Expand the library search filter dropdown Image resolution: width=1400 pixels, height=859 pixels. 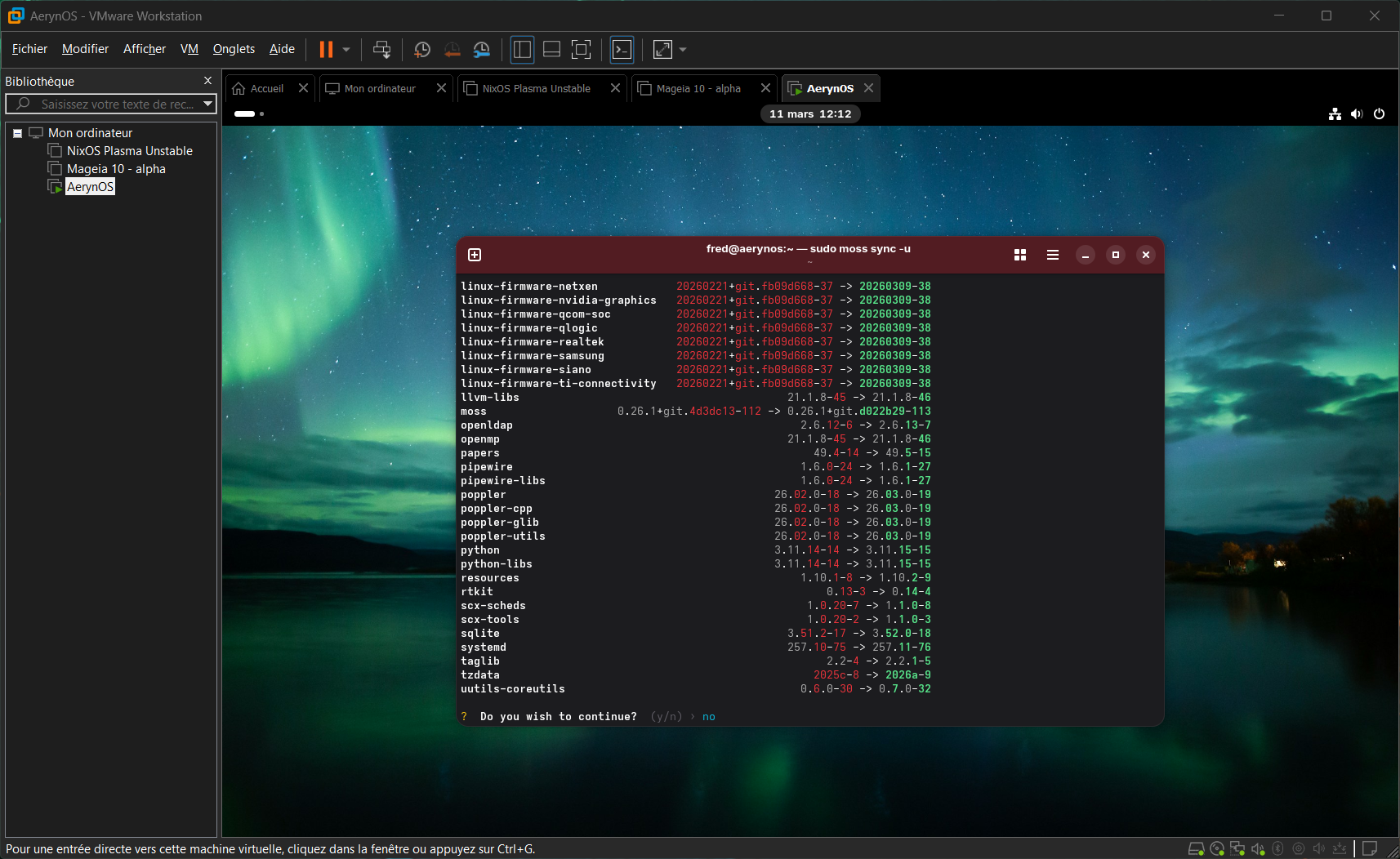click(208, 104)
